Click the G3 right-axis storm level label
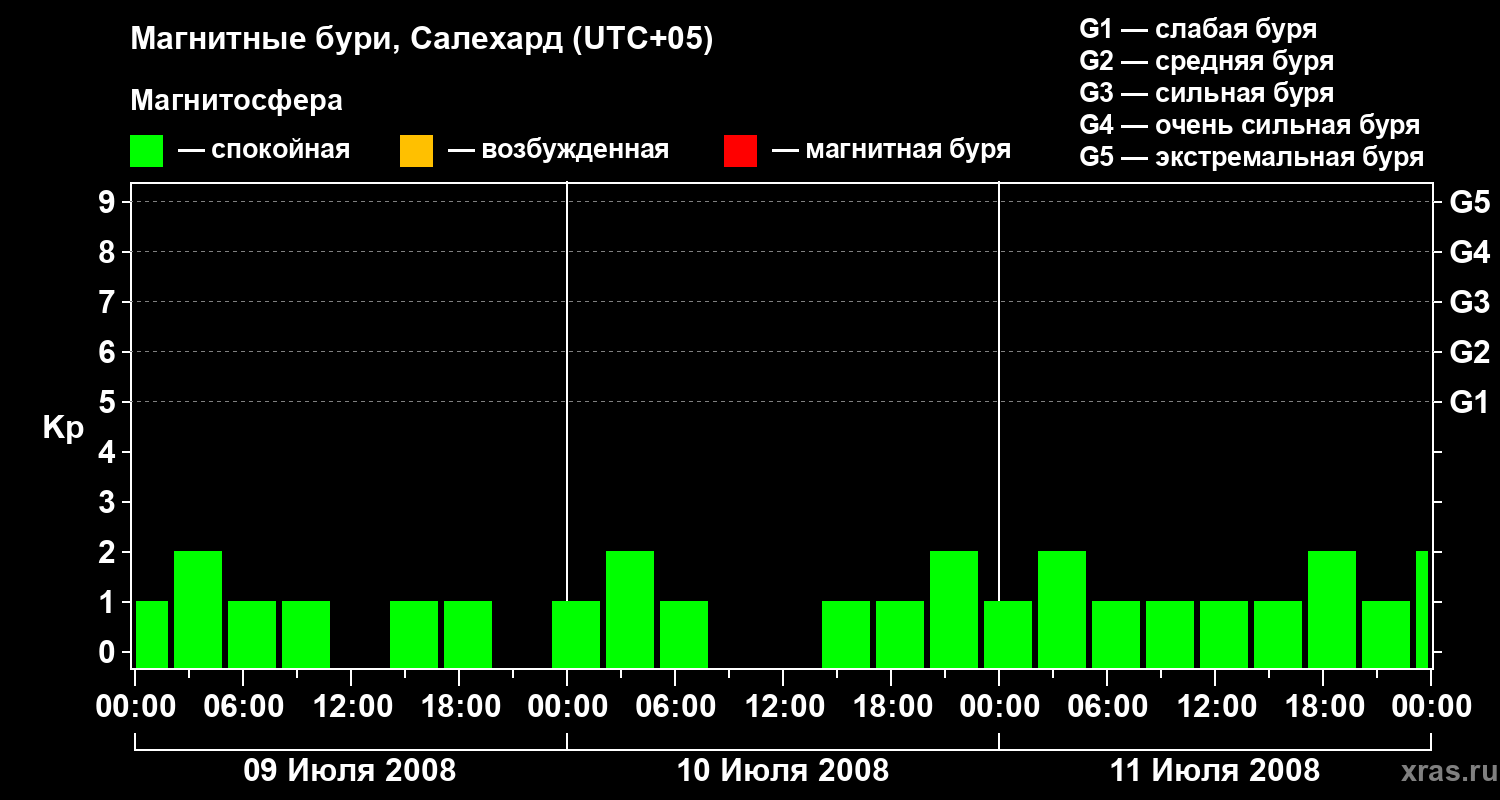 1469,302
